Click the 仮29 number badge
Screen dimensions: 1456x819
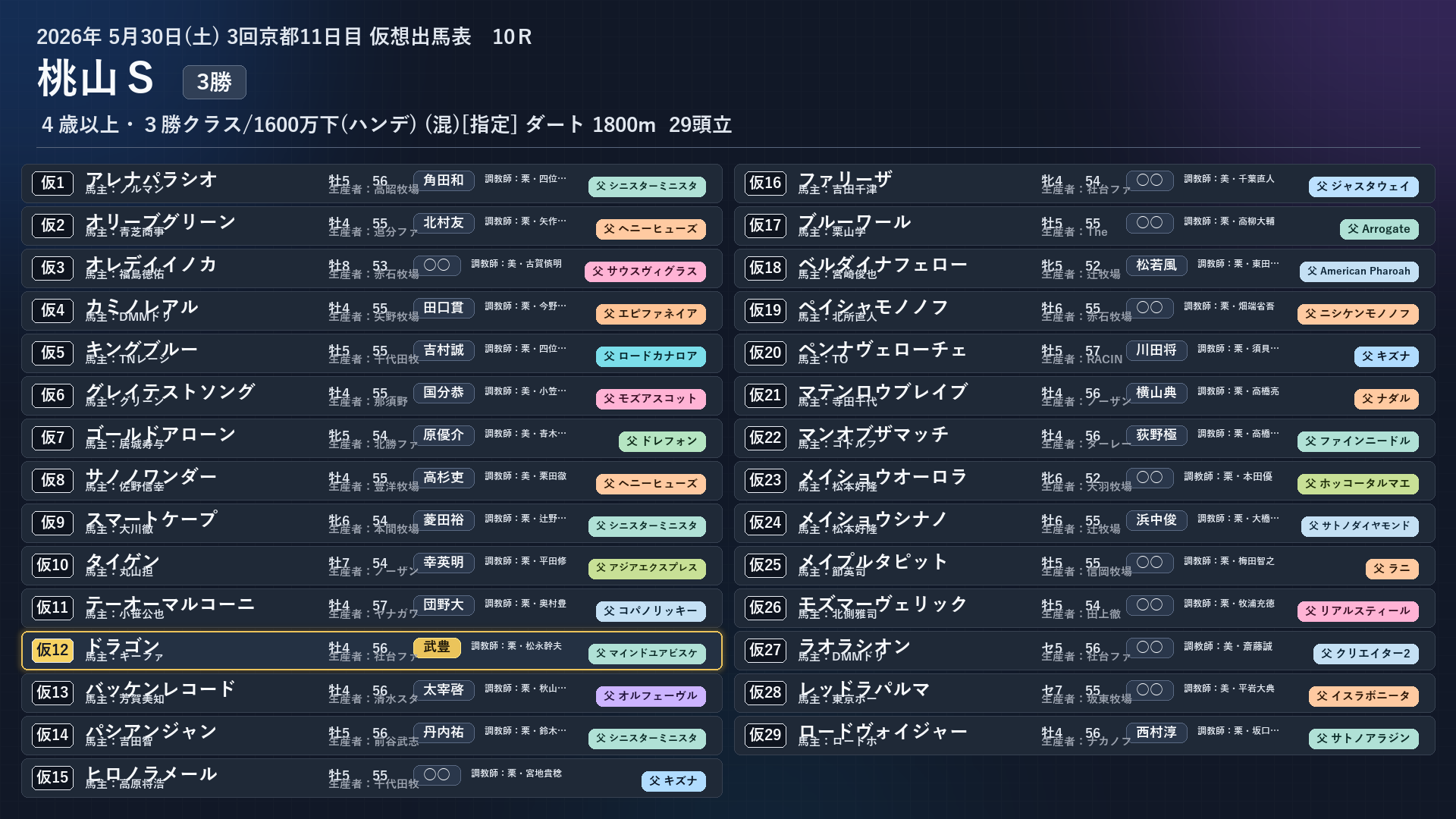[x=766, y=736]
